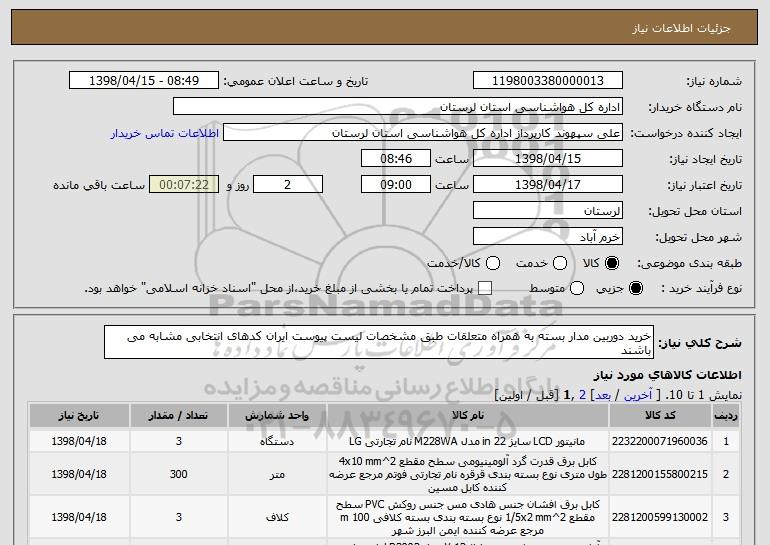Image resolution: width=770 pixels, height=545 pixels.
Task: Select the خدمت radio button
Action: (x=560, y=264)
